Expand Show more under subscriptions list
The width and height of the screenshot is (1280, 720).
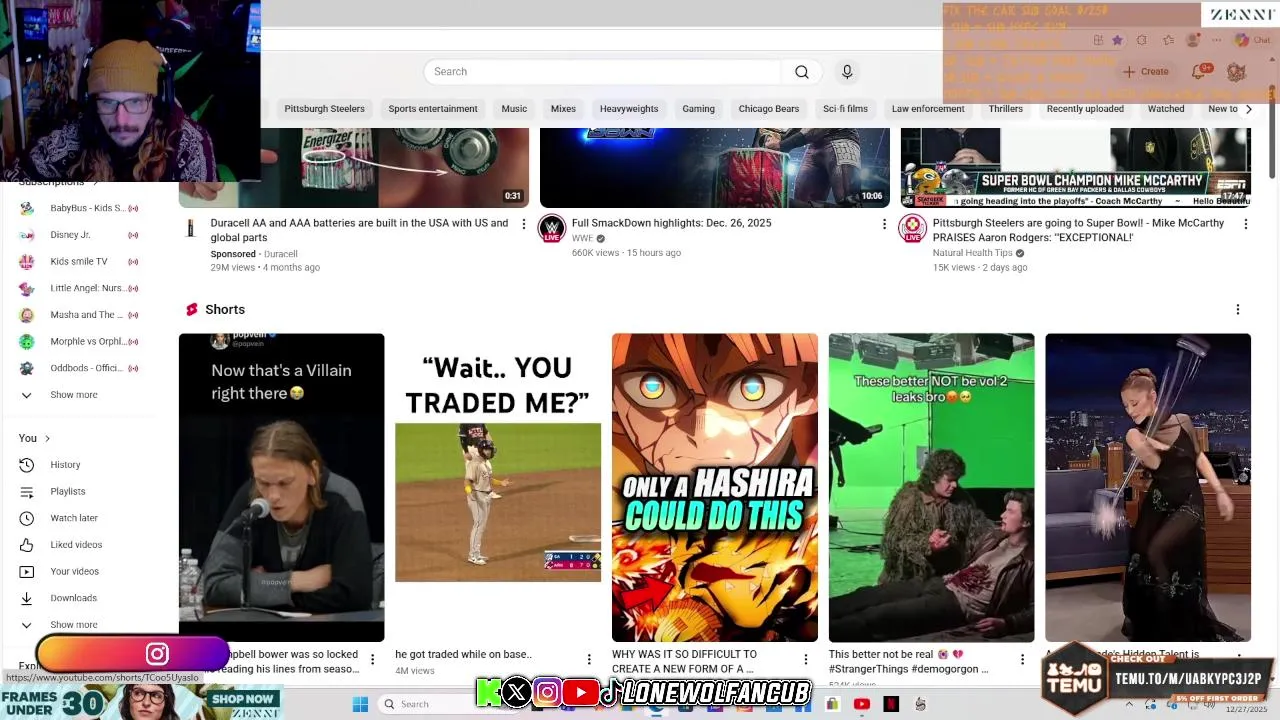[74, 395]
